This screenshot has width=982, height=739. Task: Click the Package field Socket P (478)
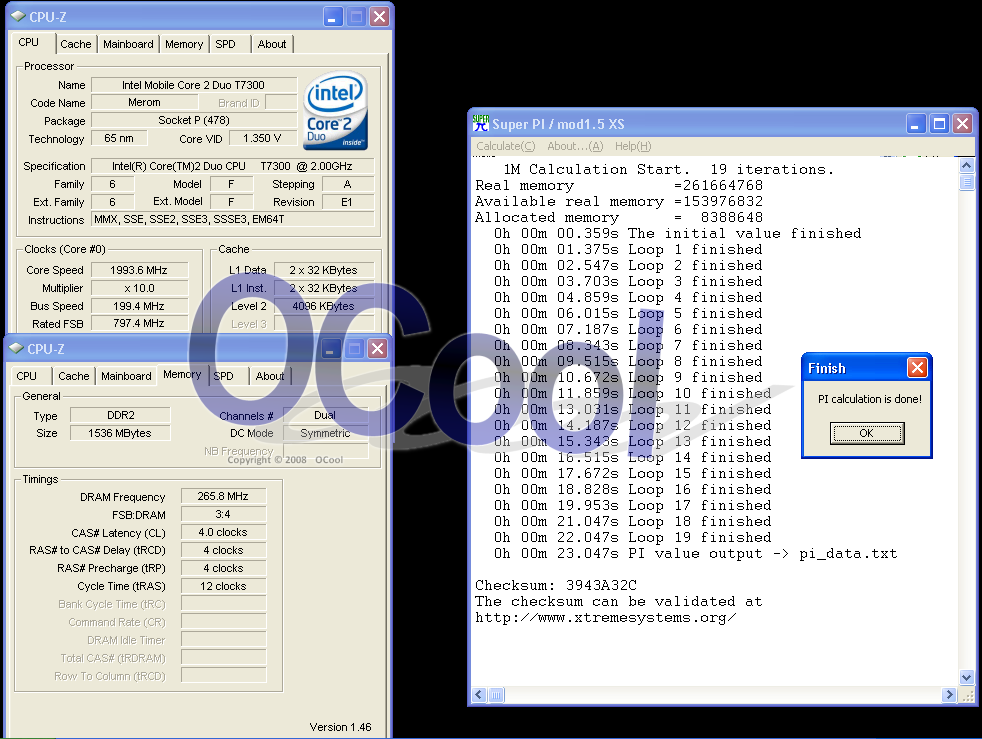click(194, 120)
